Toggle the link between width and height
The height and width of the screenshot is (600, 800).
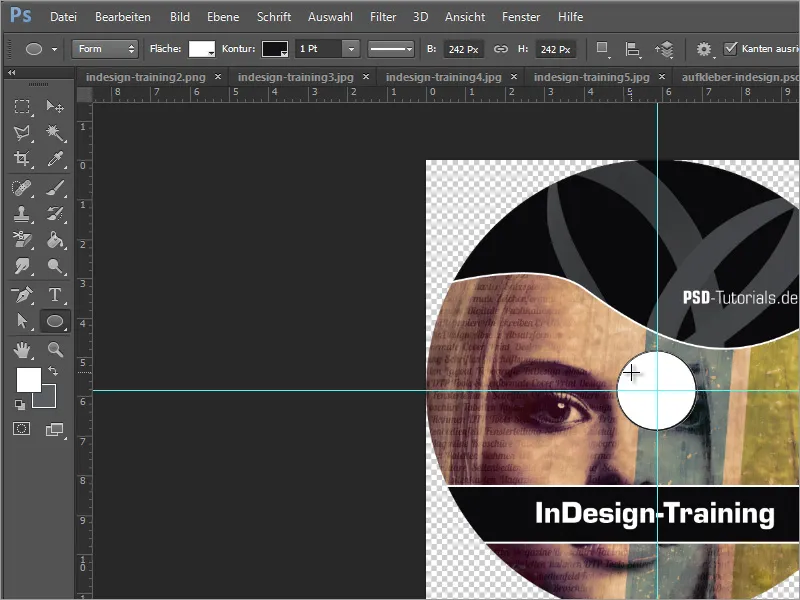pyautogui.click(x=501, y=49)
